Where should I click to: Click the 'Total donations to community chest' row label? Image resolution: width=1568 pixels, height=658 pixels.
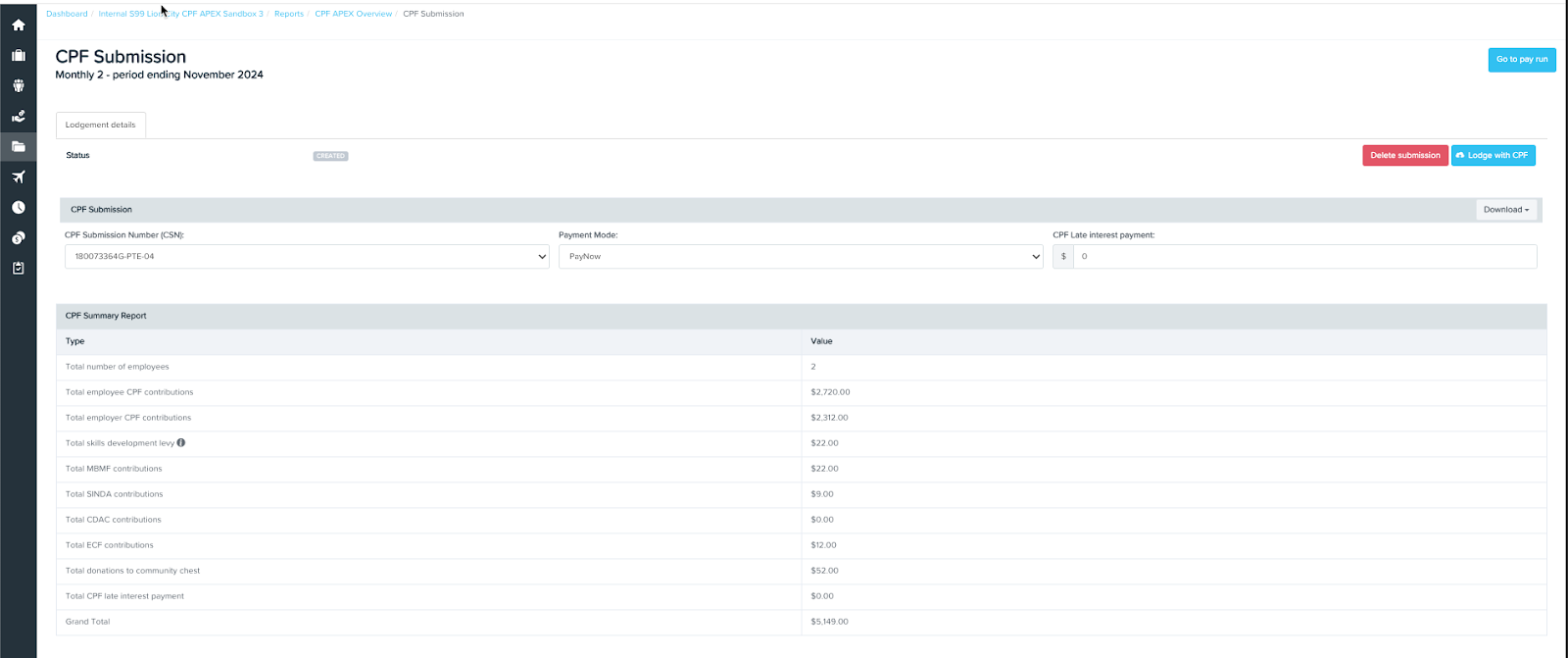click(x=132, y=571)
